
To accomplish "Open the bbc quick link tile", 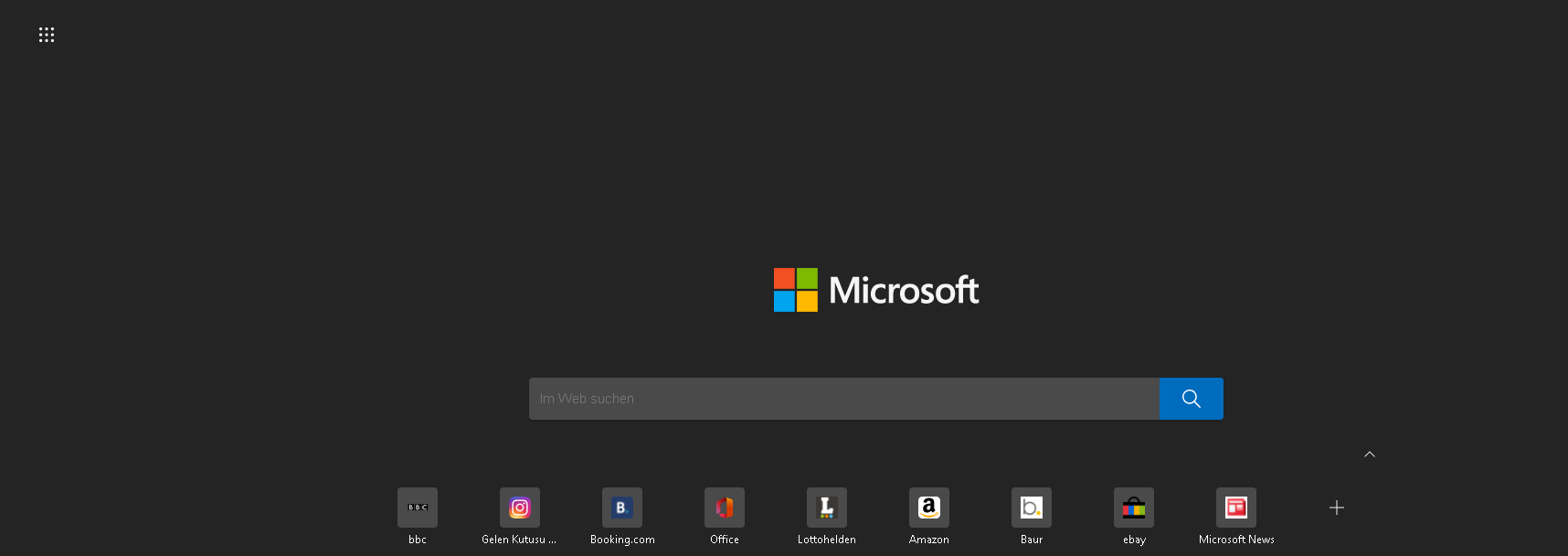I will pyautogui.click(x=418, y=508).
